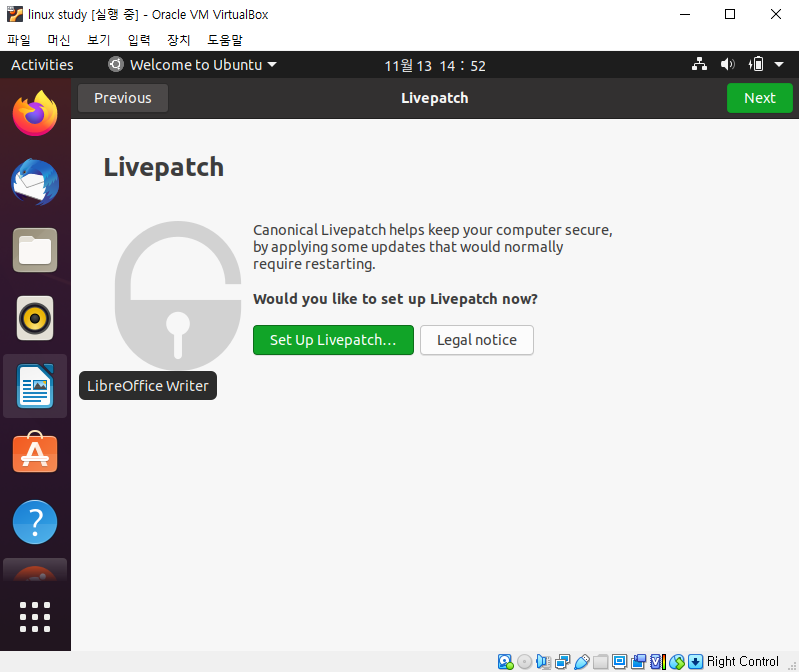Open VirtualBox 보기 menu
Viewport: 799px width, 672px height.
point(98,40)
